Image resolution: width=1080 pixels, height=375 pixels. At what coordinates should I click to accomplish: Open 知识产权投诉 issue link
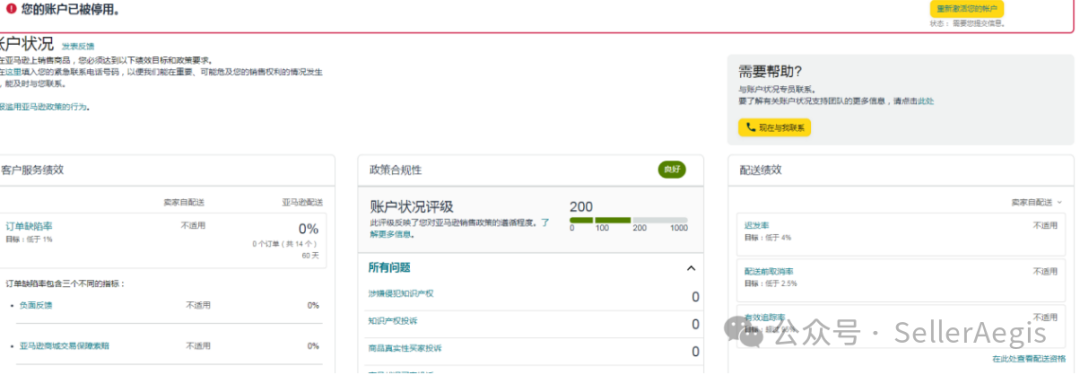[393, 321]
